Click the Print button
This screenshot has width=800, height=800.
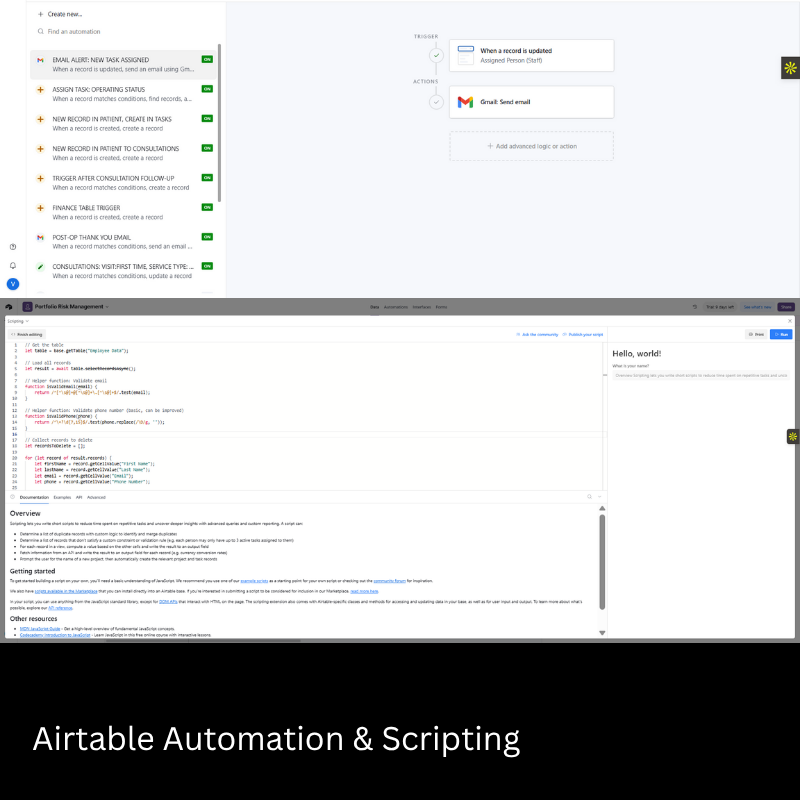tap(757, 335)
